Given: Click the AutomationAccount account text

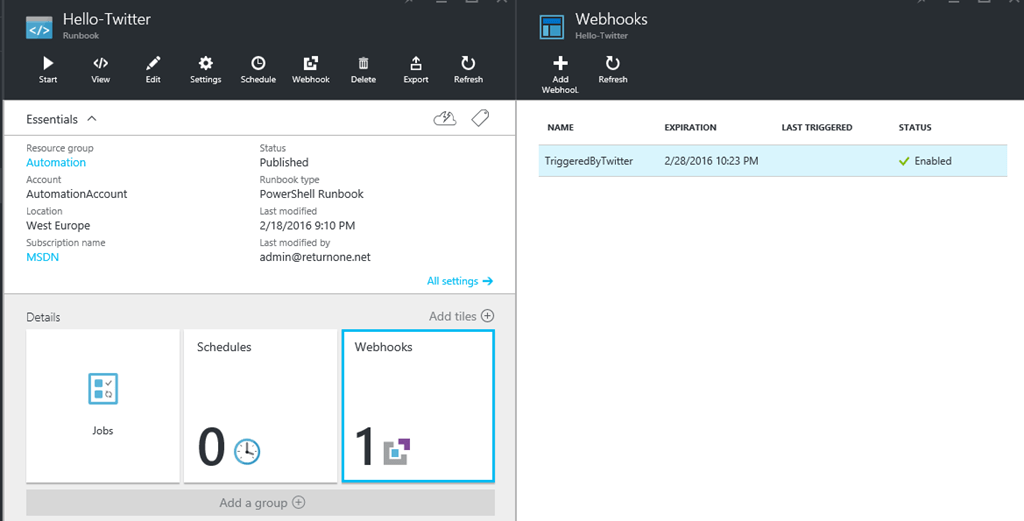Looking at the screenshot, I should pos(76,194).
